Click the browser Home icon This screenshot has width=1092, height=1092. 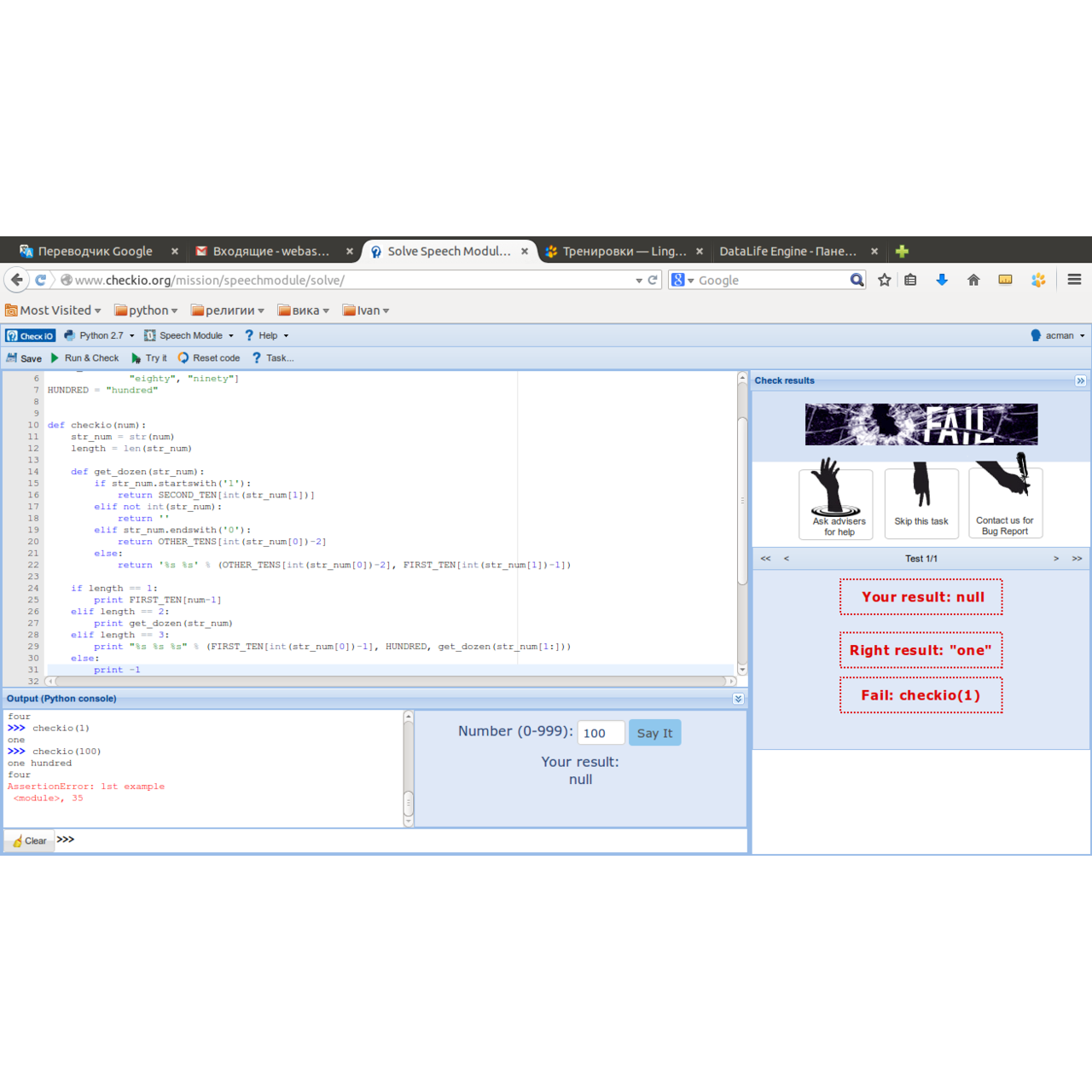[x=973, y=280]
